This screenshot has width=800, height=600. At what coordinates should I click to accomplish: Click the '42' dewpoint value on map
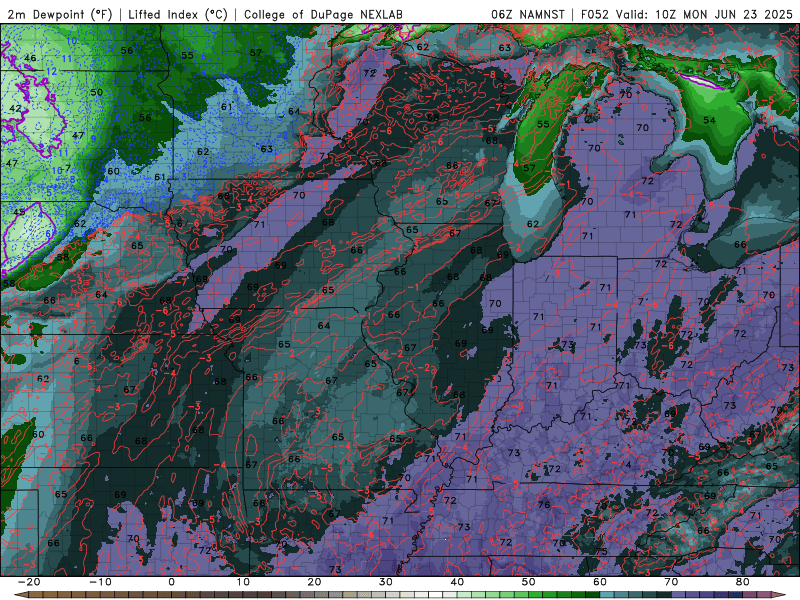pos(15,109)
